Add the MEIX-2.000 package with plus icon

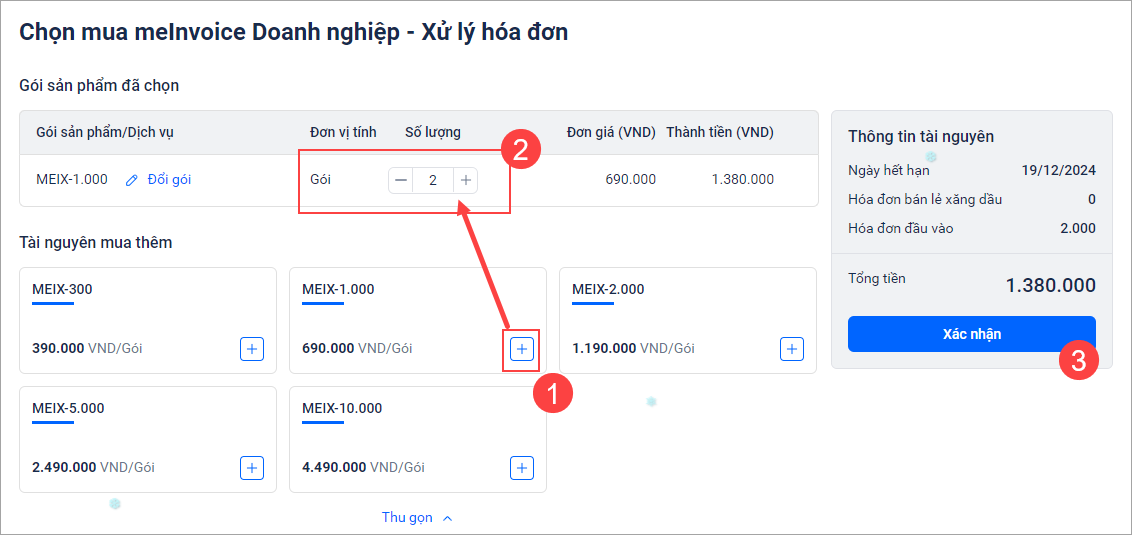coord(792,349)
